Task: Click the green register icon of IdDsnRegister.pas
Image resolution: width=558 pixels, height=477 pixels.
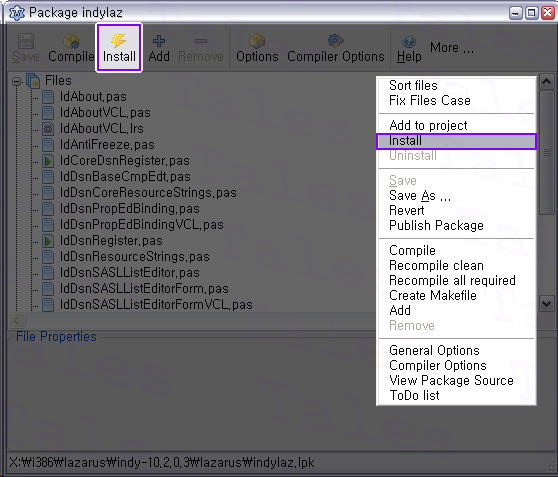Action: click(x=48, y=241)
